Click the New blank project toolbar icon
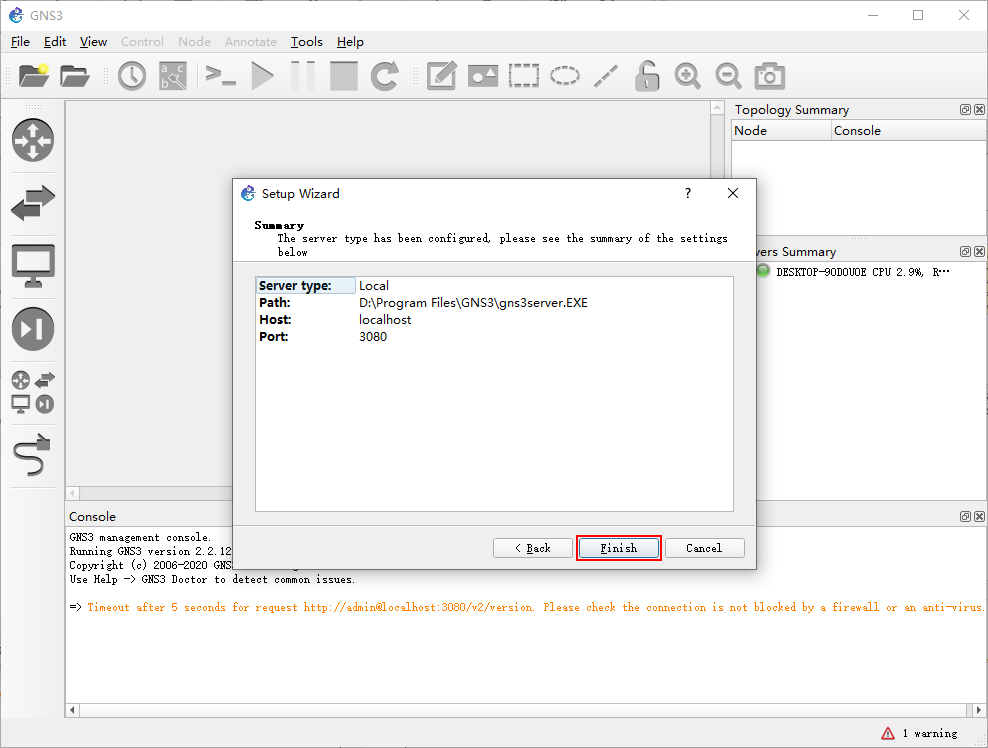Image resolution: width=988 pixels, height=748 pixels. (34, 76)
